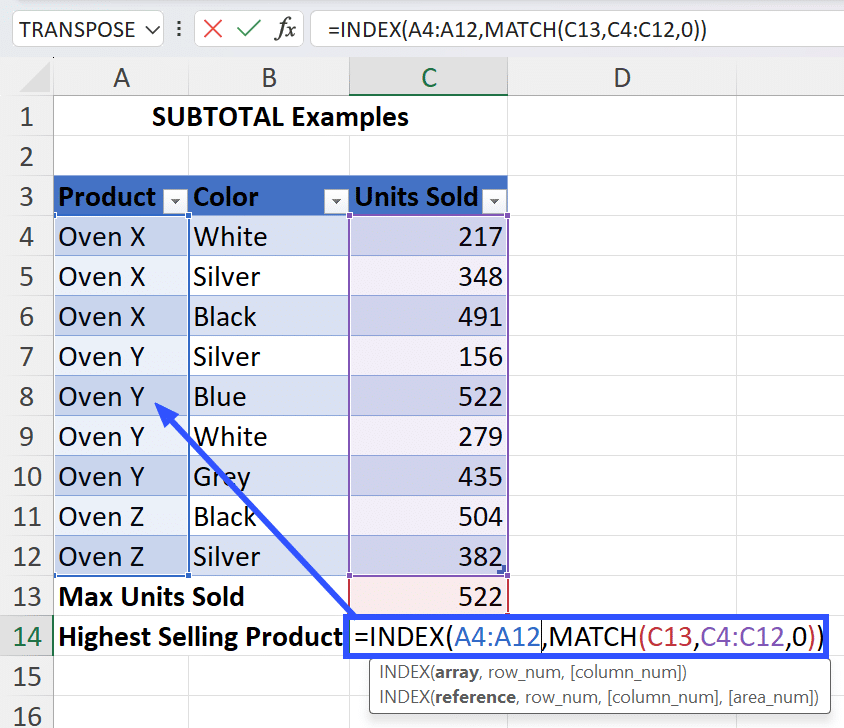The height and width of the screenshot is (728, 844).
Task: Click Oven Z in row 12
Action: pyautogui.click(x=121, y=556)
